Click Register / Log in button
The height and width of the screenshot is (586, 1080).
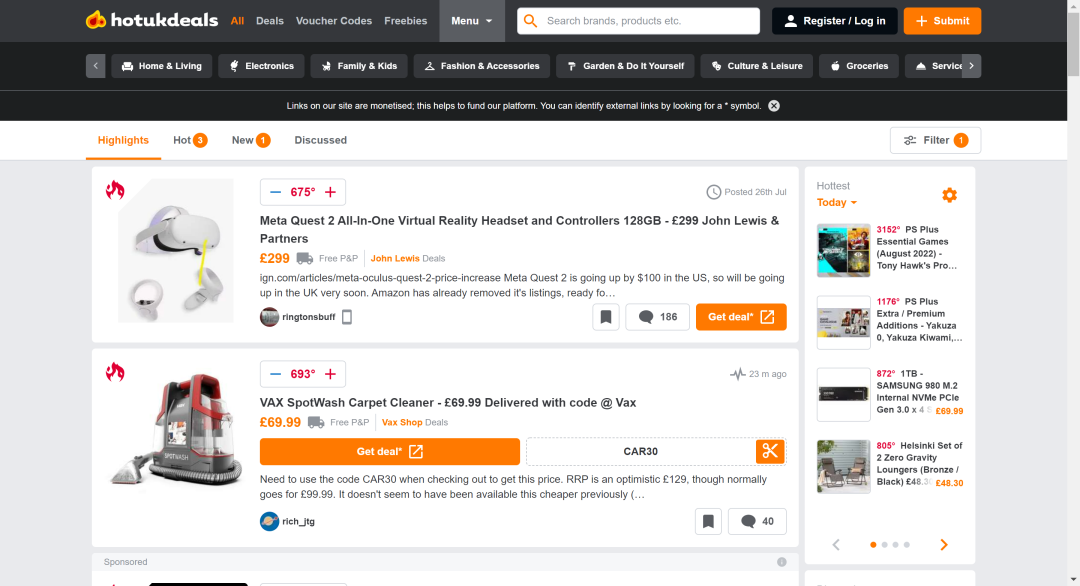coord(835,21)
